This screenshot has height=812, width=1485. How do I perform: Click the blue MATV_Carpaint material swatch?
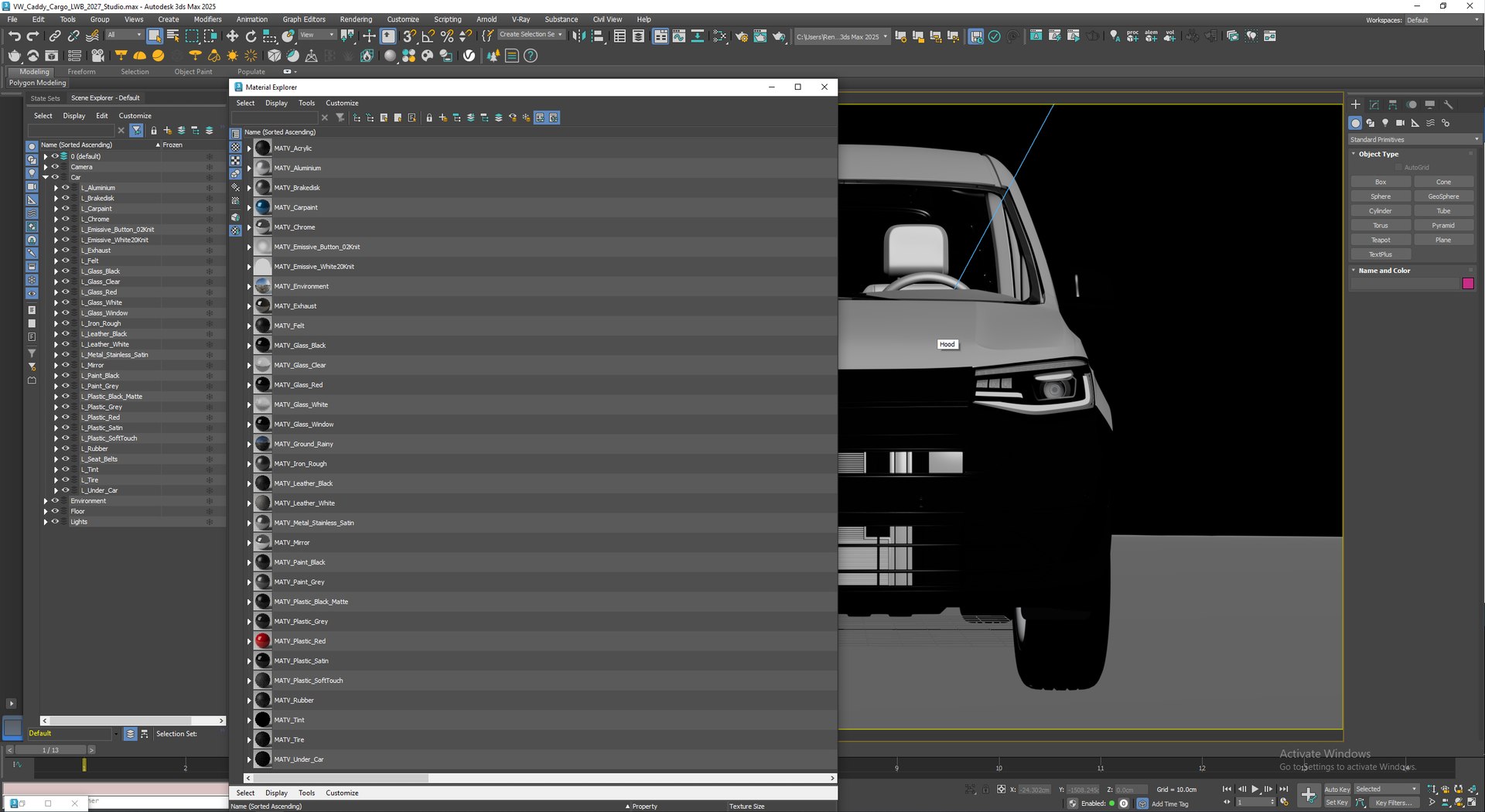click(x=263, y=207)
